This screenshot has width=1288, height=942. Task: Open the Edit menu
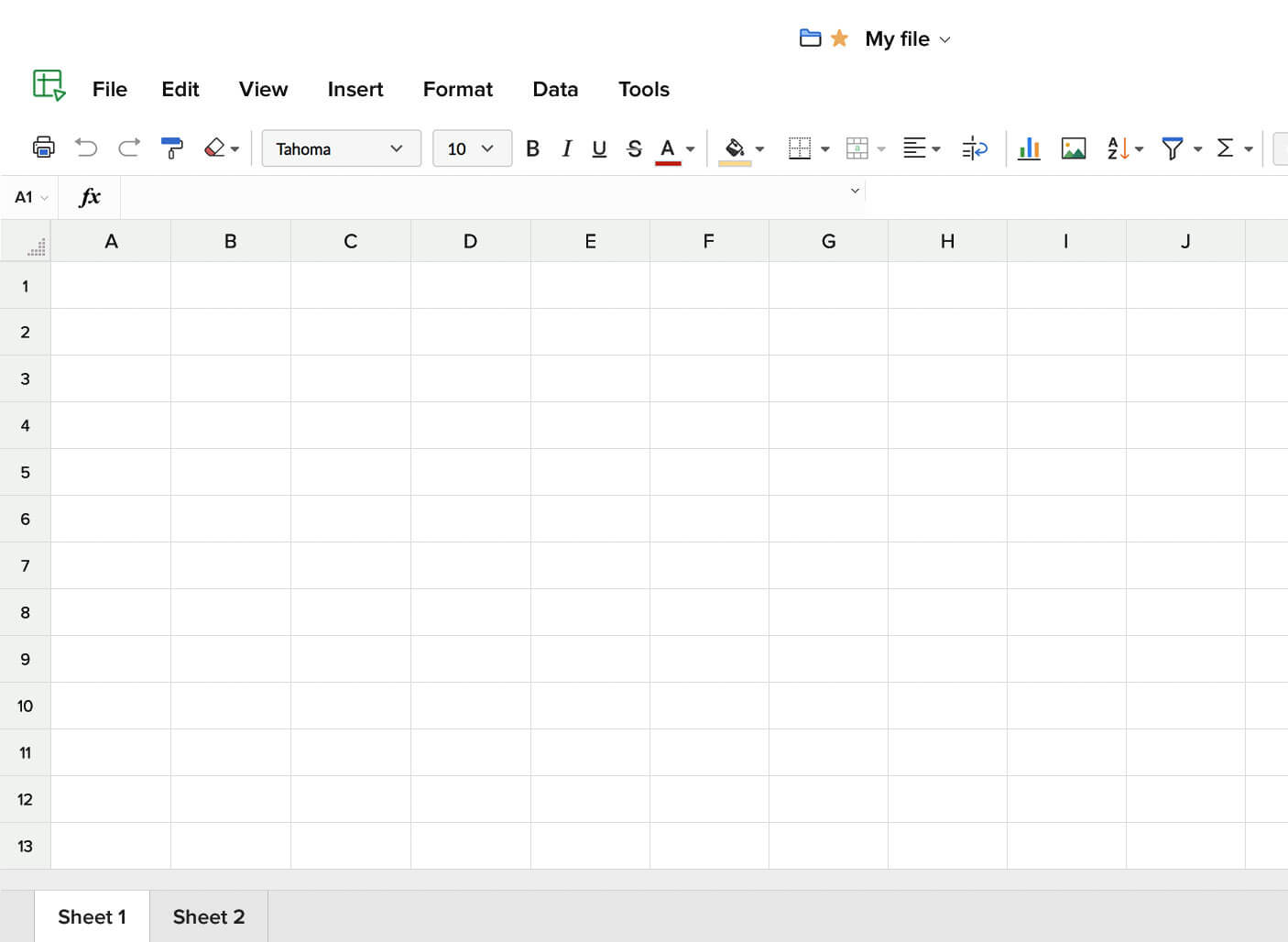point(180,89)
